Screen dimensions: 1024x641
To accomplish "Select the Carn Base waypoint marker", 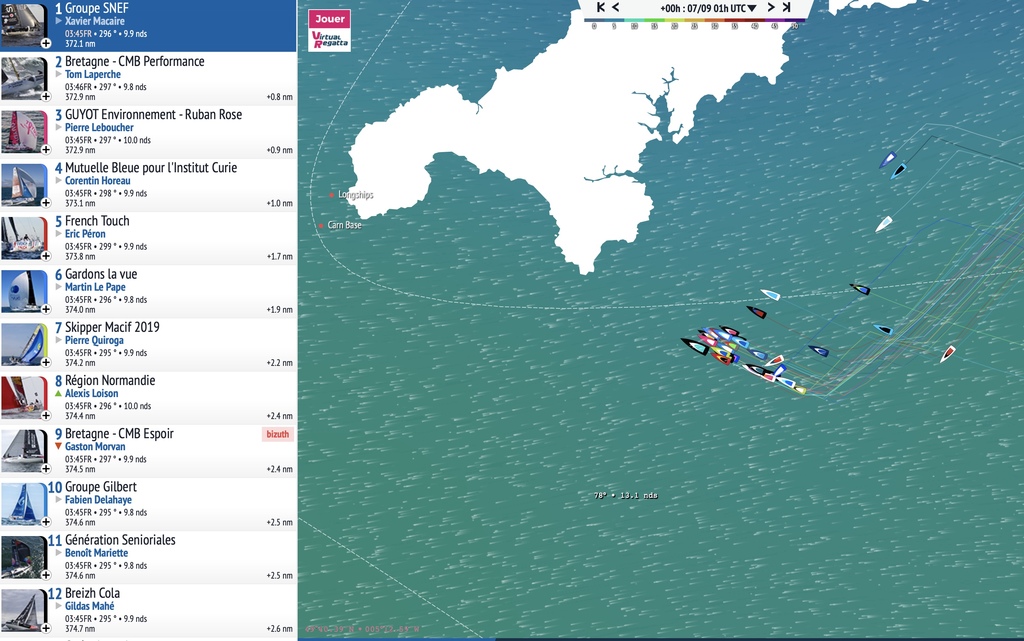I will (321, 225).
